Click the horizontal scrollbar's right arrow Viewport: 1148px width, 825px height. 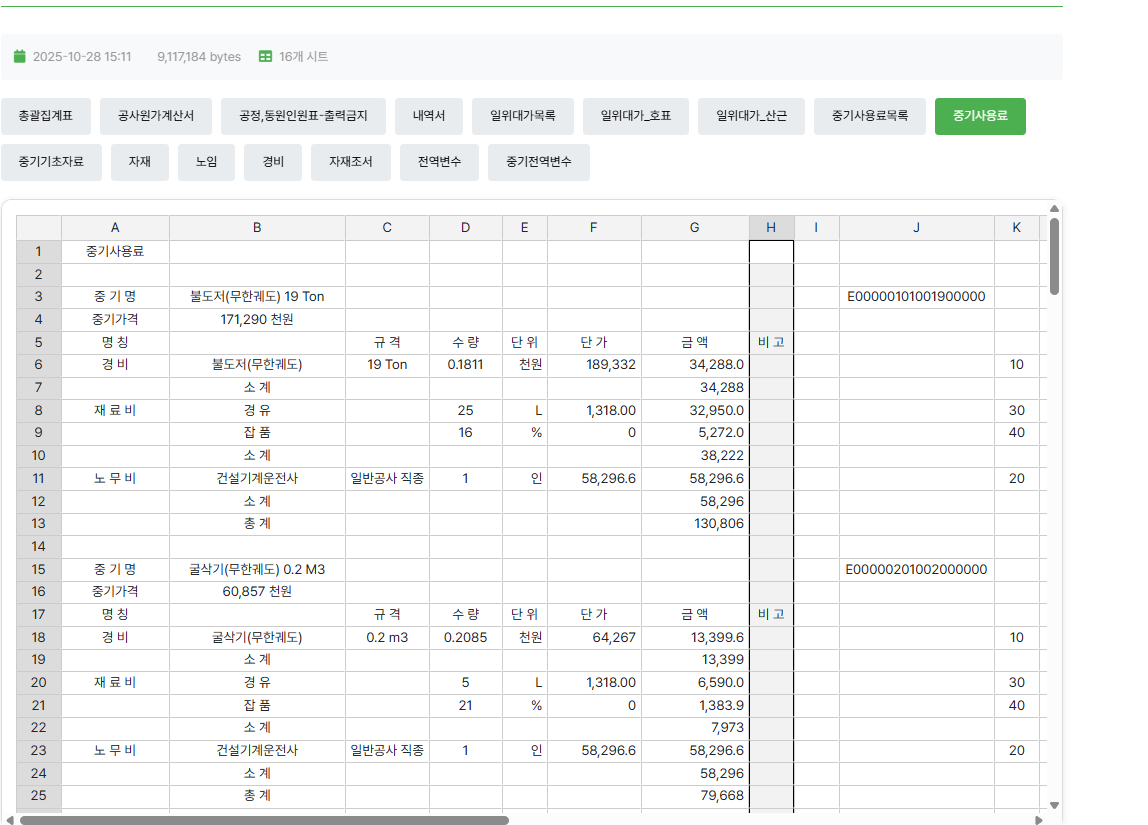[1038, 820]
